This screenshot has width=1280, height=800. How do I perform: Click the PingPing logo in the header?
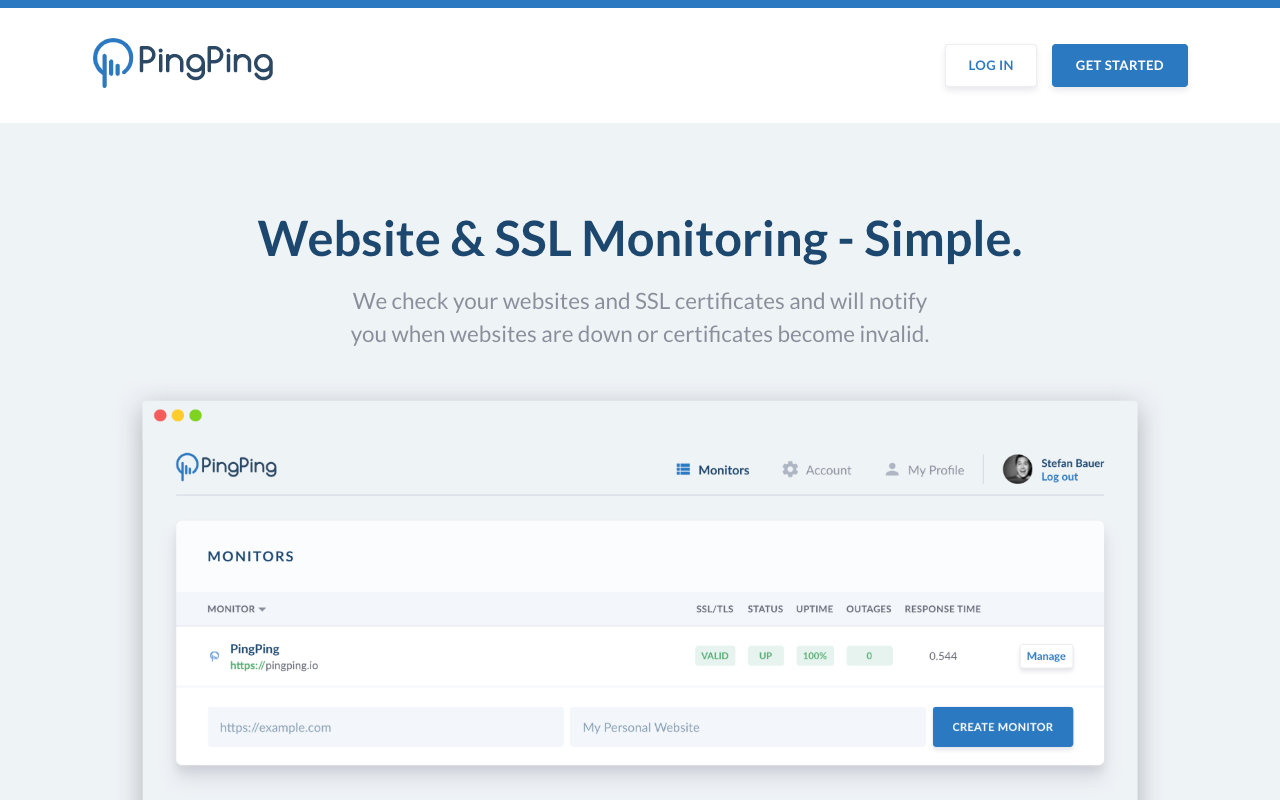[x=183, y=63]
